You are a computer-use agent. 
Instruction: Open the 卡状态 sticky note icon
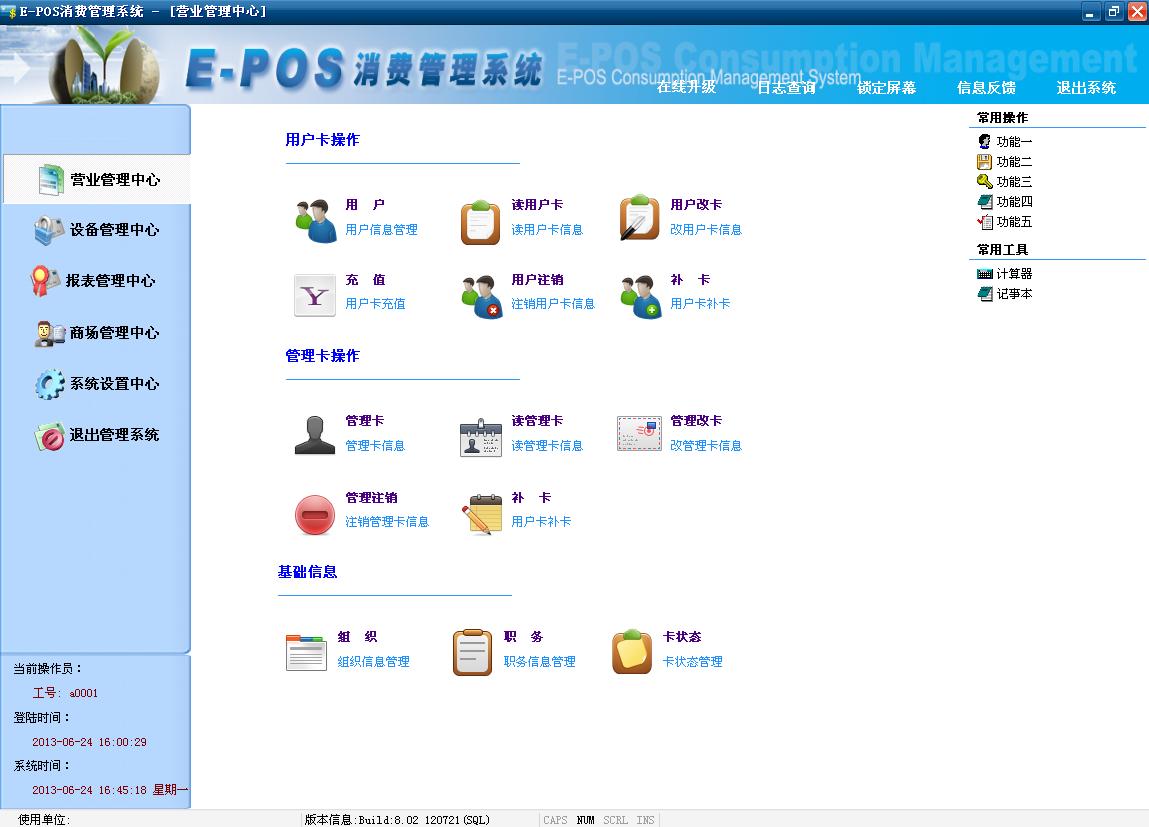coord(632,652)
